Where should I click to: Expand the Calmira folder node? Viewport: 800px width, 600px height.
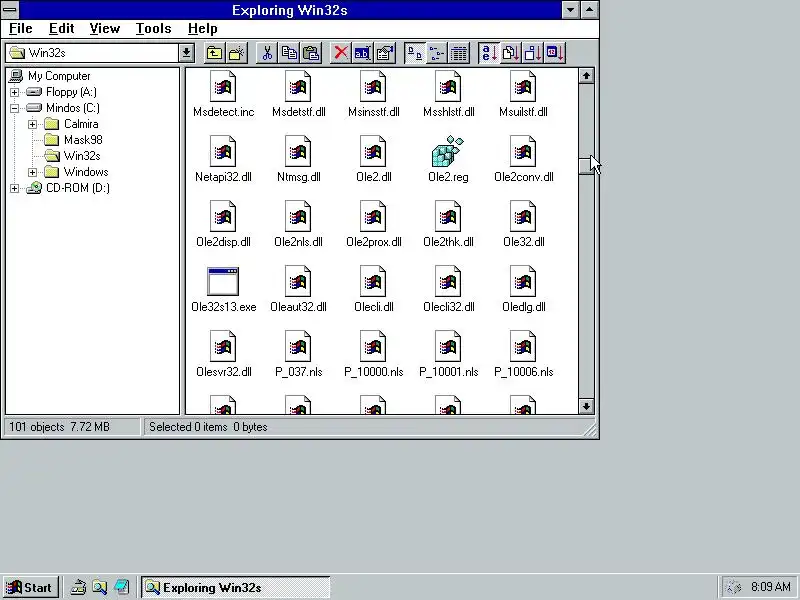33,124
